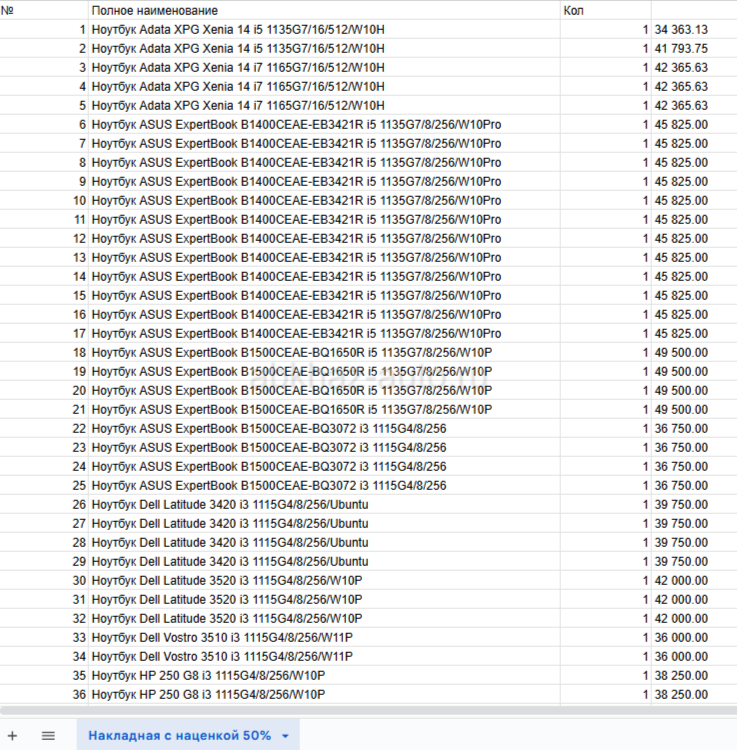The width and height of the screenshot is (737, 750).
Task: Click the row number 22 cell
Action: point(44,429)
